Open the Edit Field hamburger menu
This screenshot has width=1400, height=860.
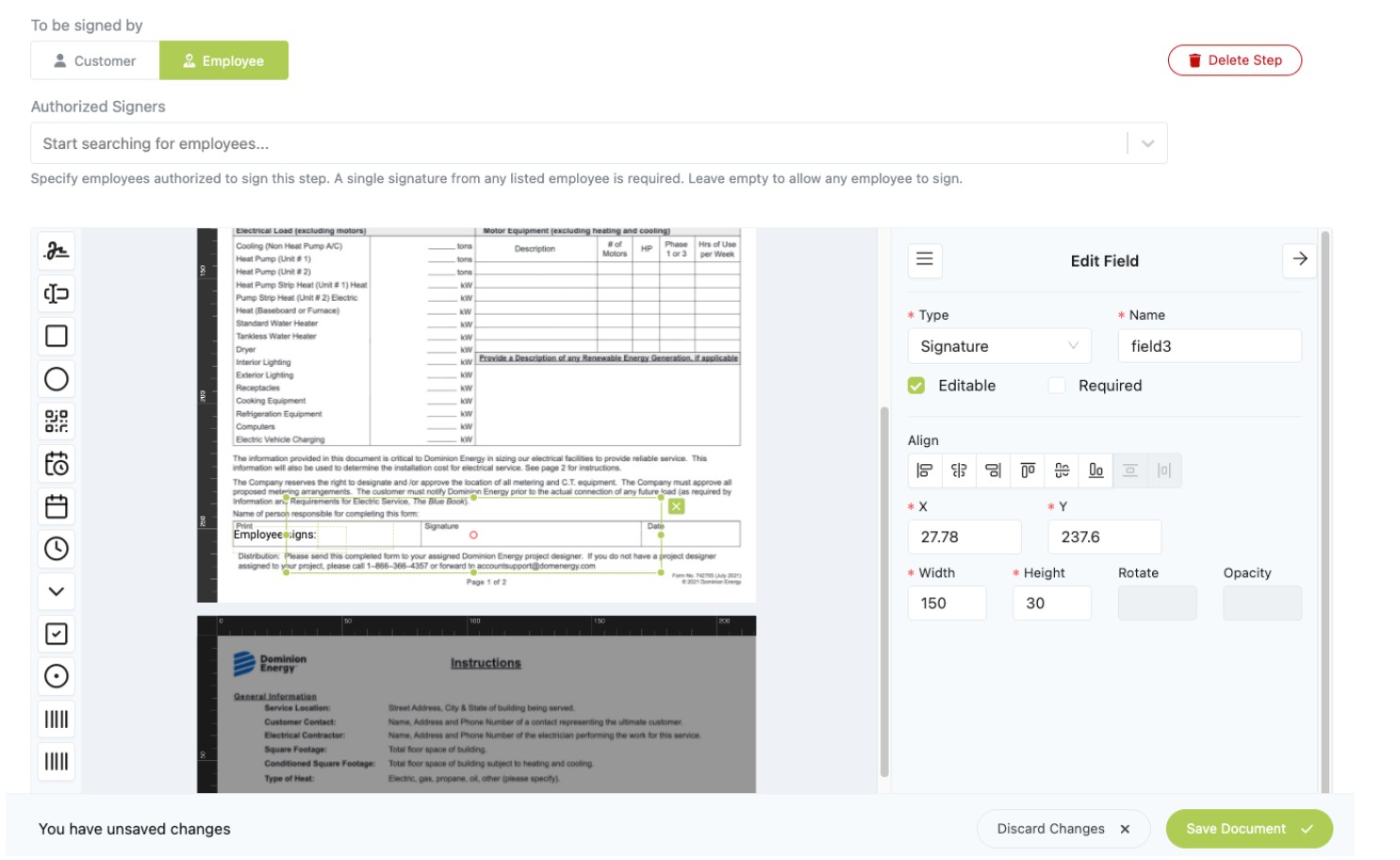(924, 260)
